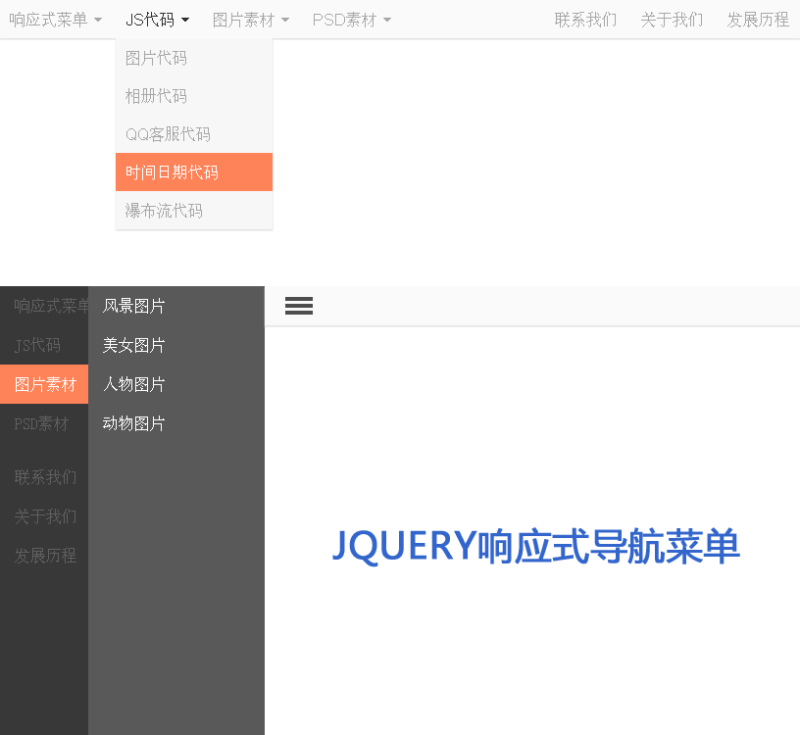Click the 联系我们 link
This screenshot has width=800, height=735.
pyautogui.click(x=584, y=19)
